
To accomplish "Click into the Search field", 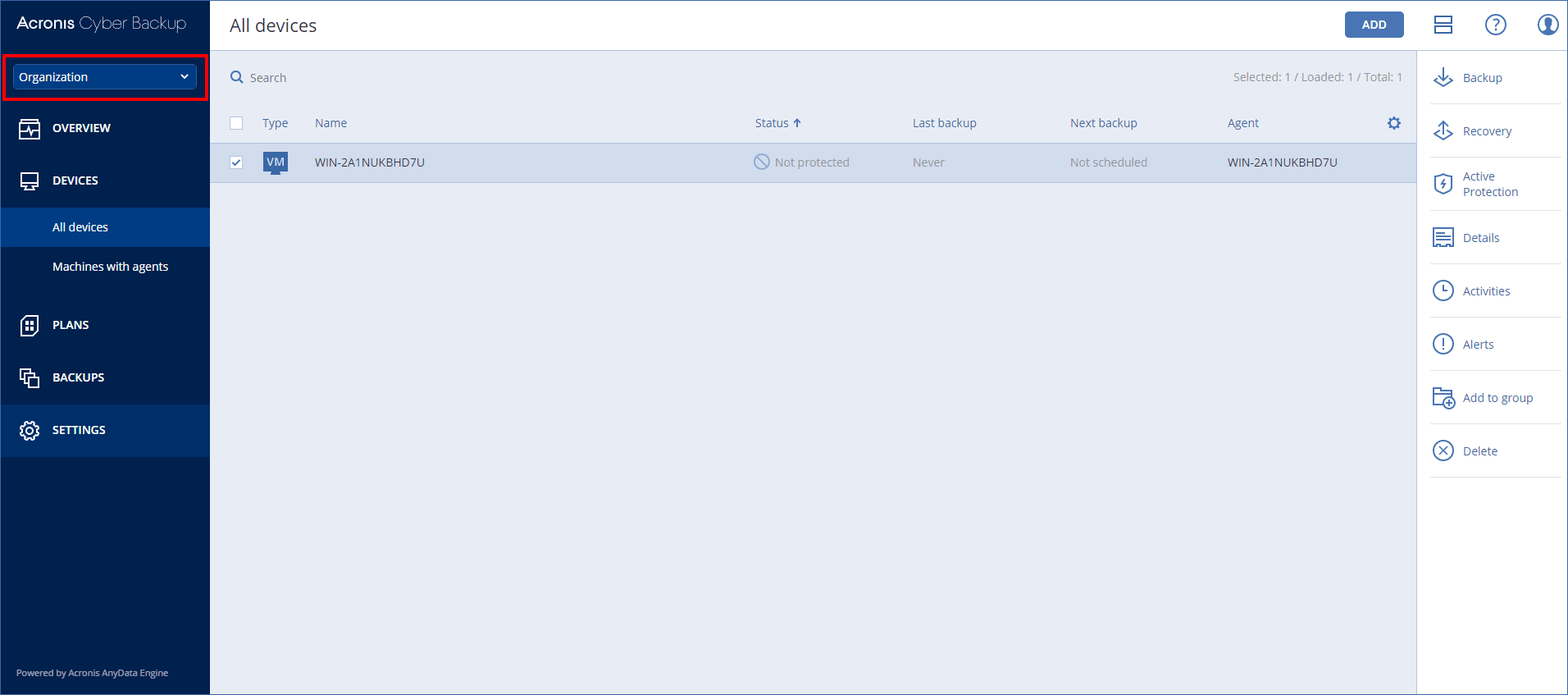I will coord(268,78).
